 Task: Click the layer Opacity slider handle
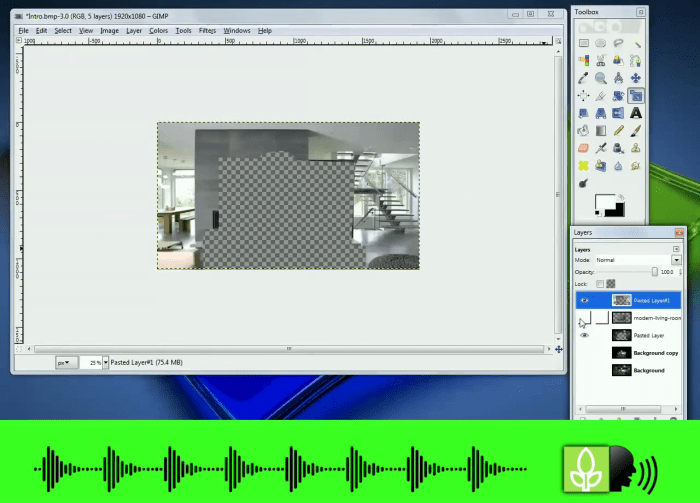(x=655, y=272)
